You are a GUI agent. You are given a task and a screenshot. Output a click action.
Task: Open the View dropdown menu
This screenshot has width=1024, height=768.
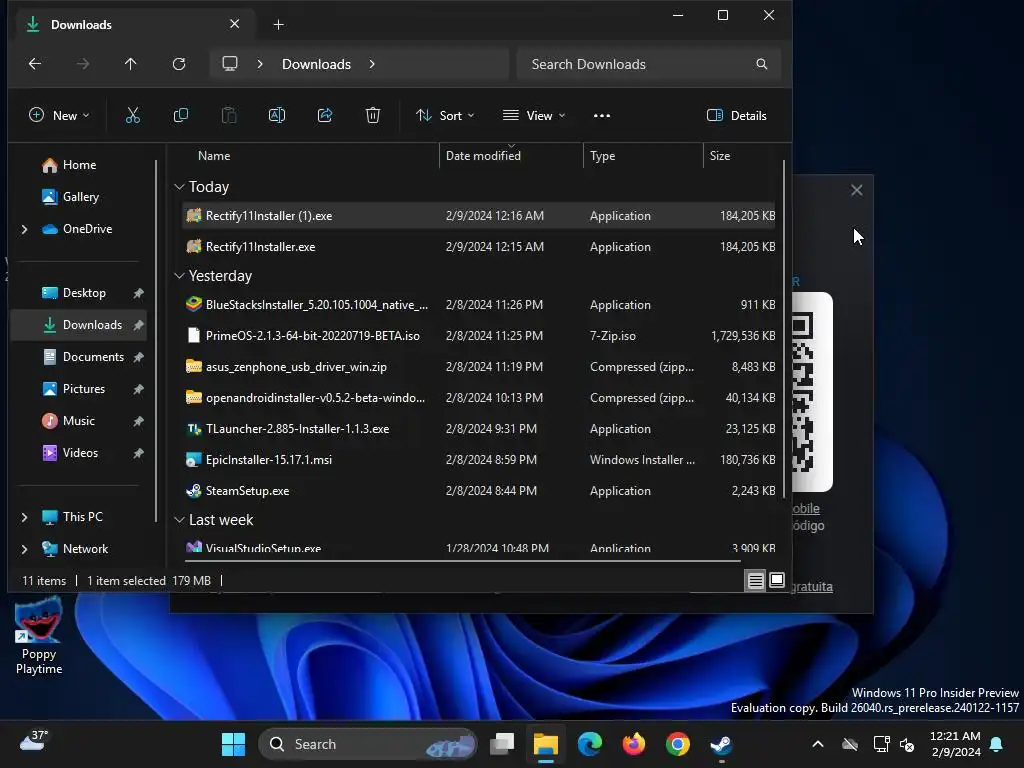pyautogui.click(x=534, y=116)
